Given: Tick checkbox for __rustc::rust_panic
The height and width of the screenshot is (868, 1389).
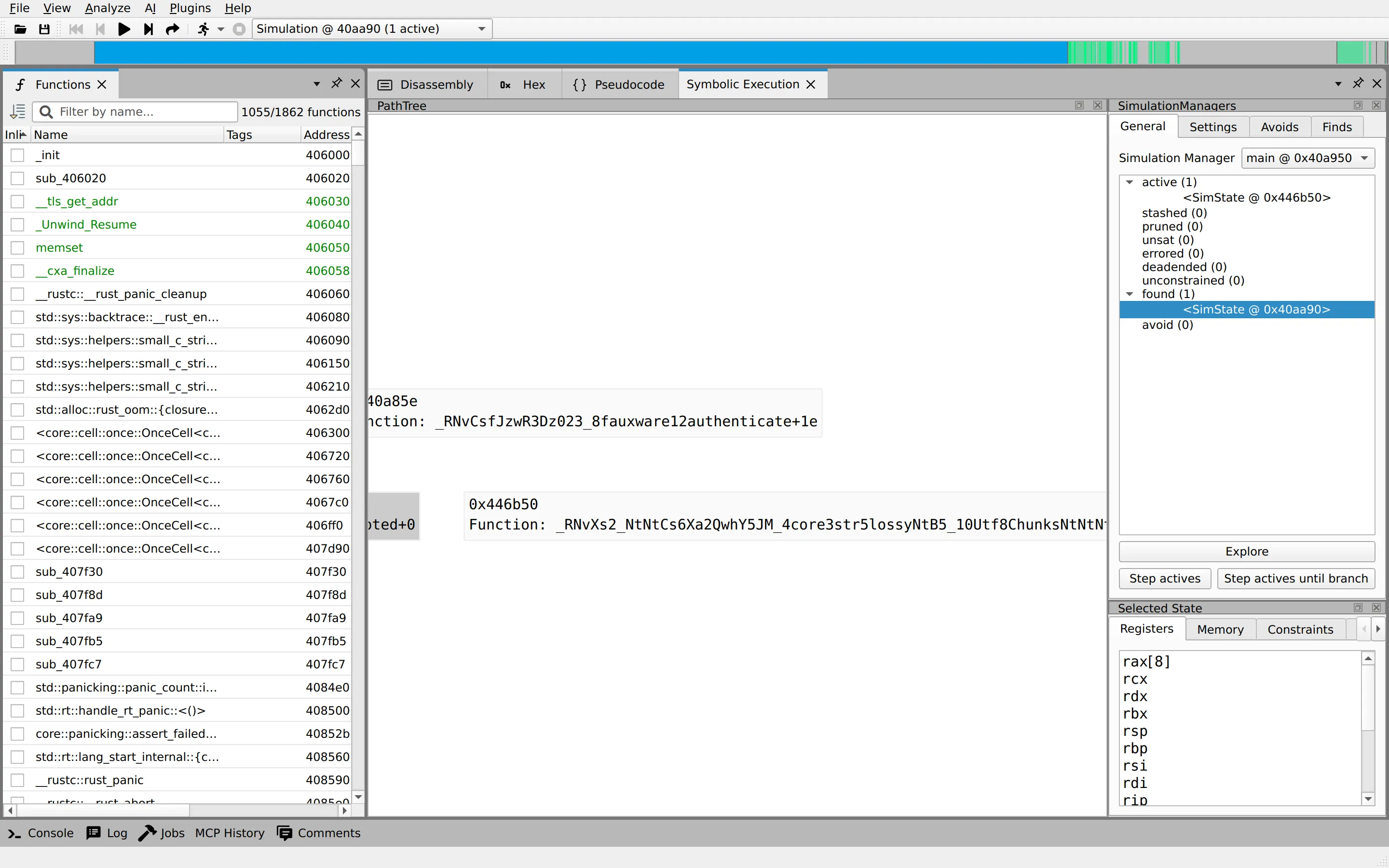Looking at the screenshot, I should 18,780.
